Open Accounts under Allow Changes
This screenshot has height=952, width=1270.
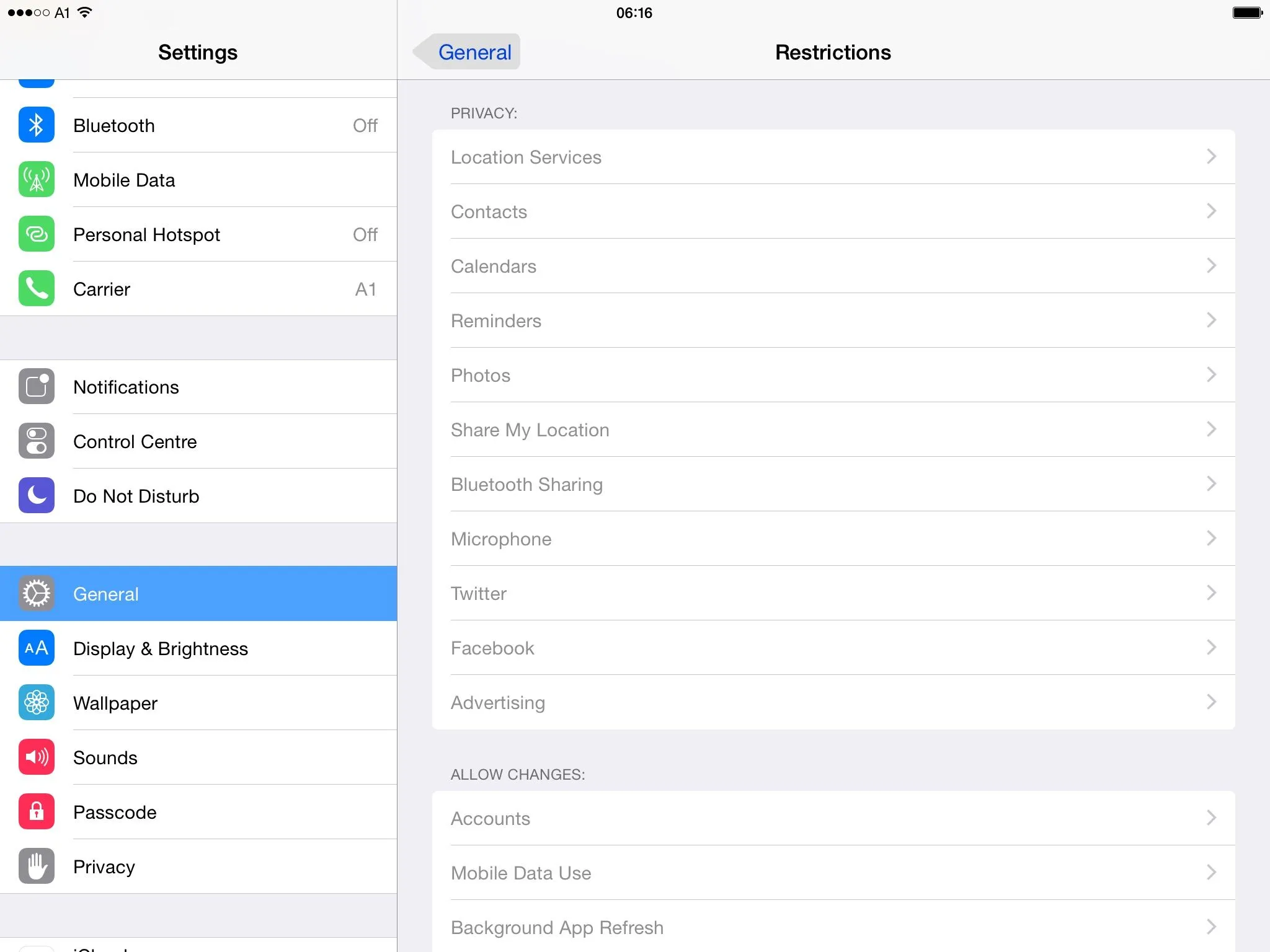833,818
